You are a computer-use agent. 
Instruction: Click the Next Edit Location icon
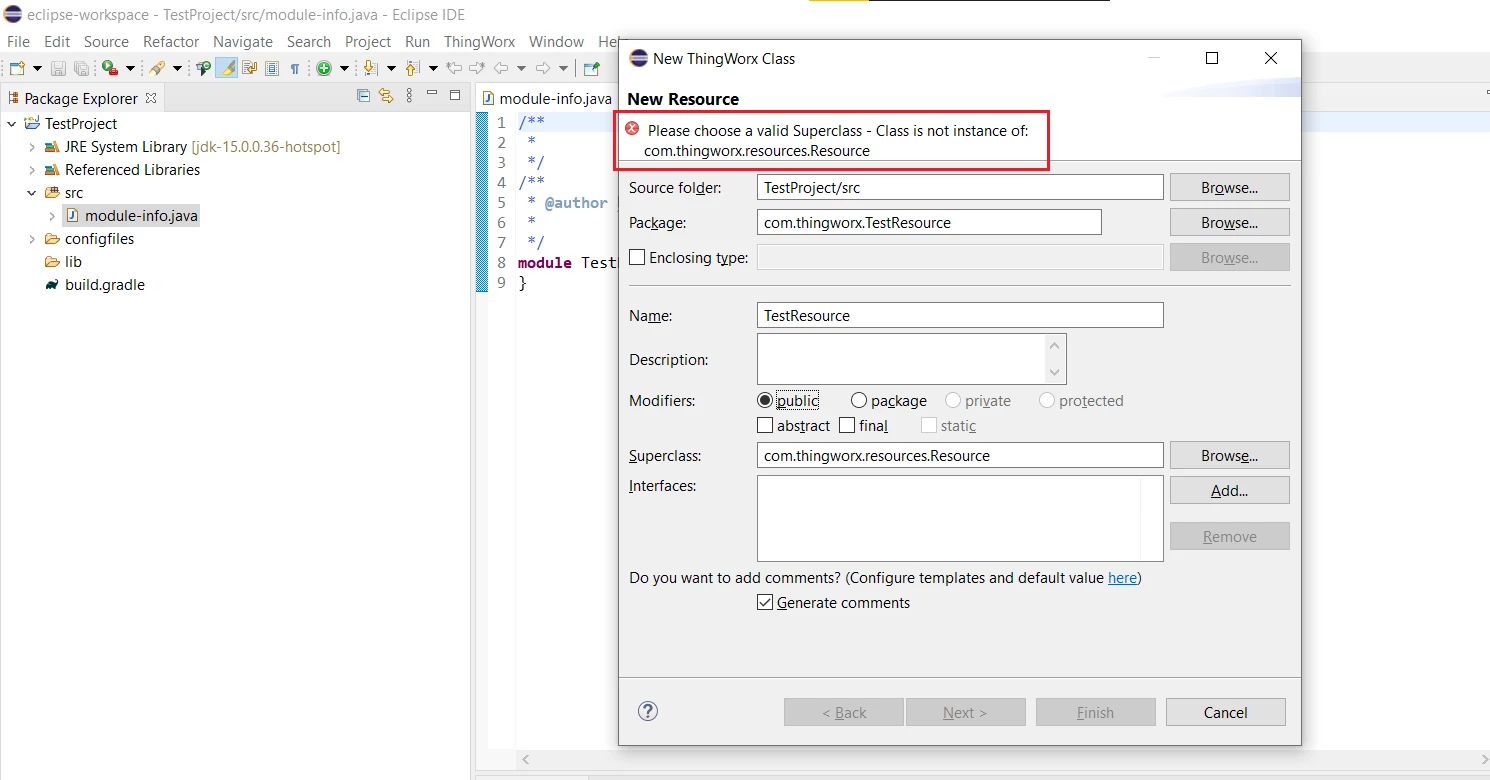[477, 68]
